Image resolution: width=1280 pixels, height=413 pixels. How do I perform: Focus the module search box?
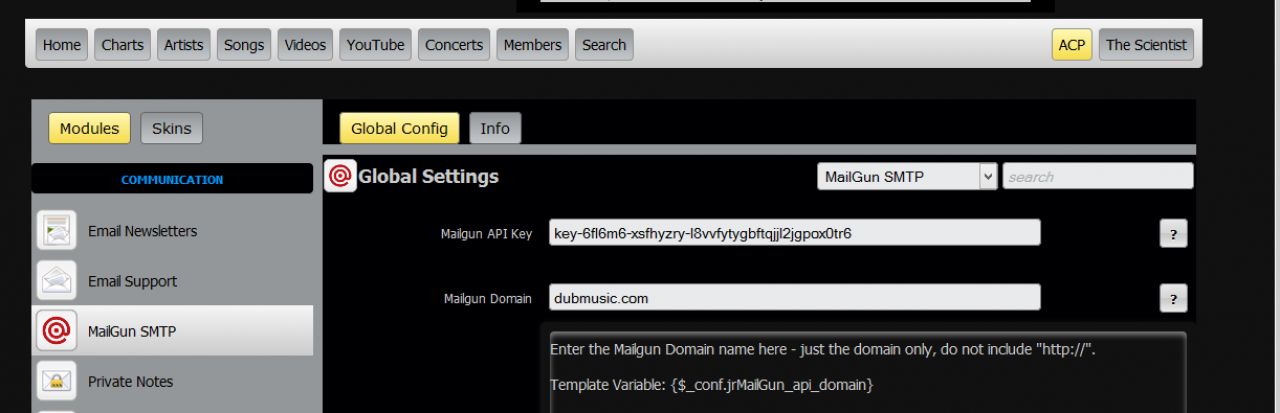pyautogui.click(x=1097, y=177)
